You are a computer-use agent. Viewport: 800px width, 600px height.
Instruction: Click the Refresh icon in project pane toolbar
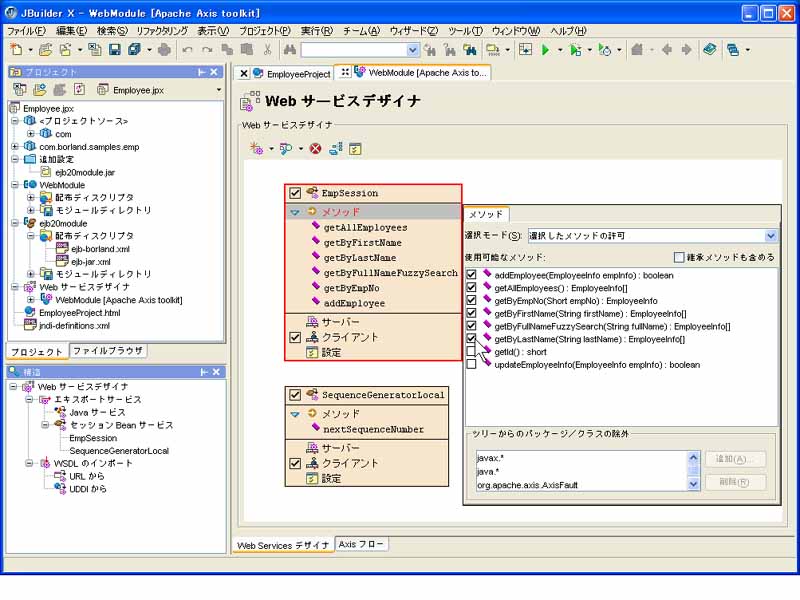click(x=80, y=90)
